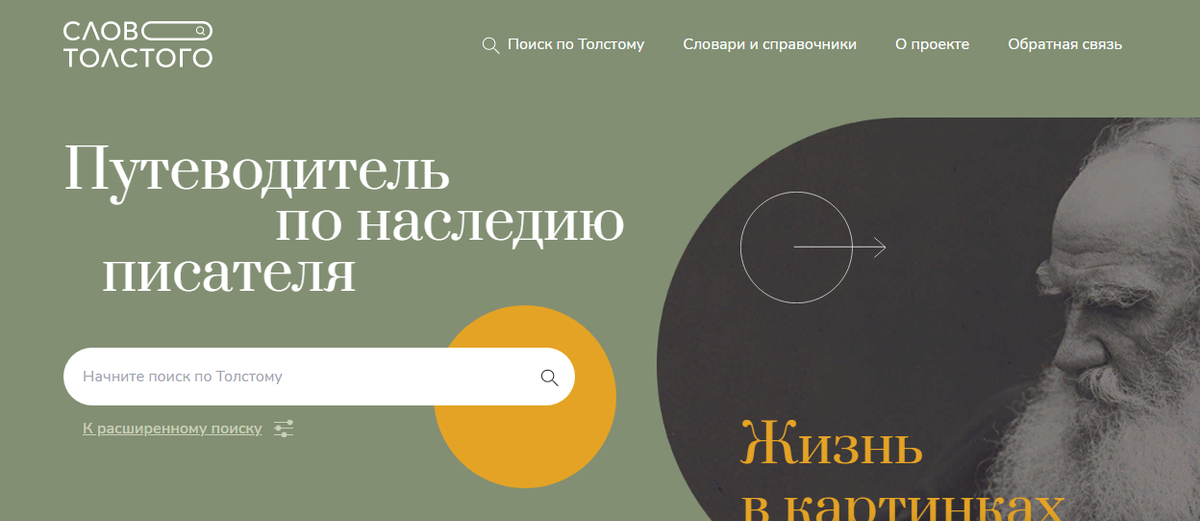Open Обратная связь page
The height and width of the screenshot is (521, 1200).
pyautogui.click(x=1065, y=44)
